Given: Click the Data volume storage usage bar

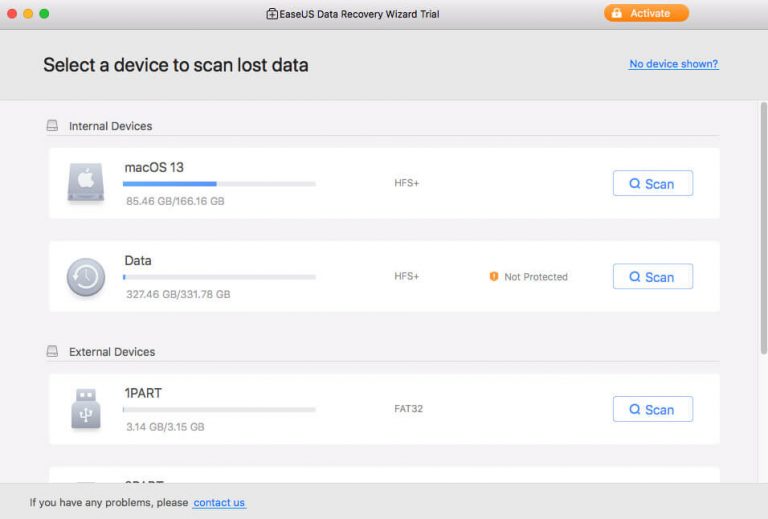Looking at the screenshot, I should coord(219,277).
